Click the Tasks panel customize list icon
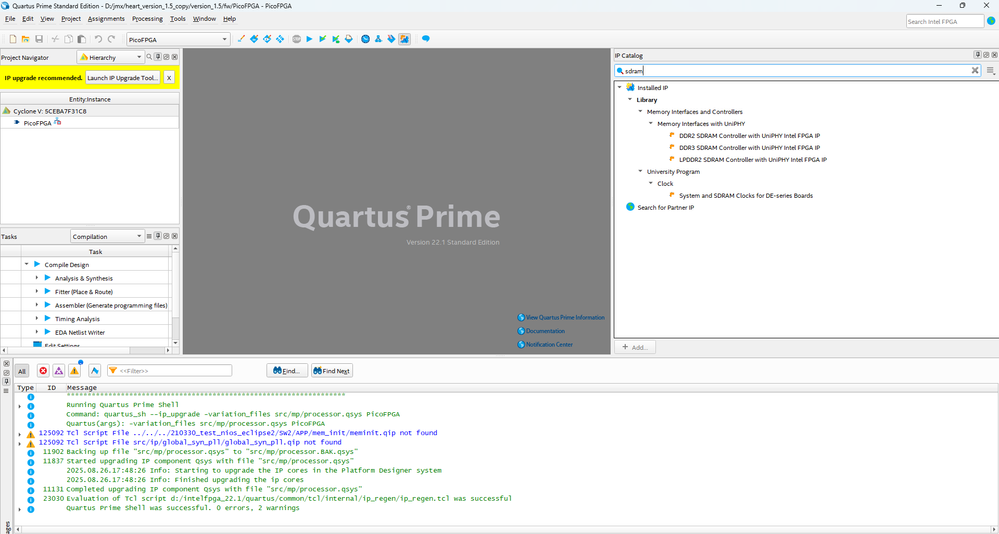999x534 pixels. tap(150, 236)
